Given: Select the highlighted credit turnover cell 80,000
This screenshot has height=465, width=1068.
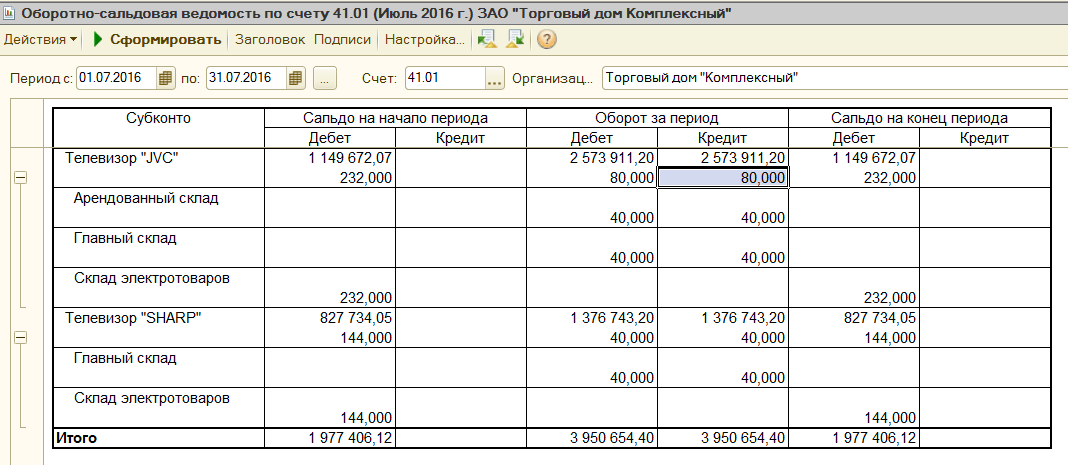Looking at the screenshot, I should click(x=723, y=178).
